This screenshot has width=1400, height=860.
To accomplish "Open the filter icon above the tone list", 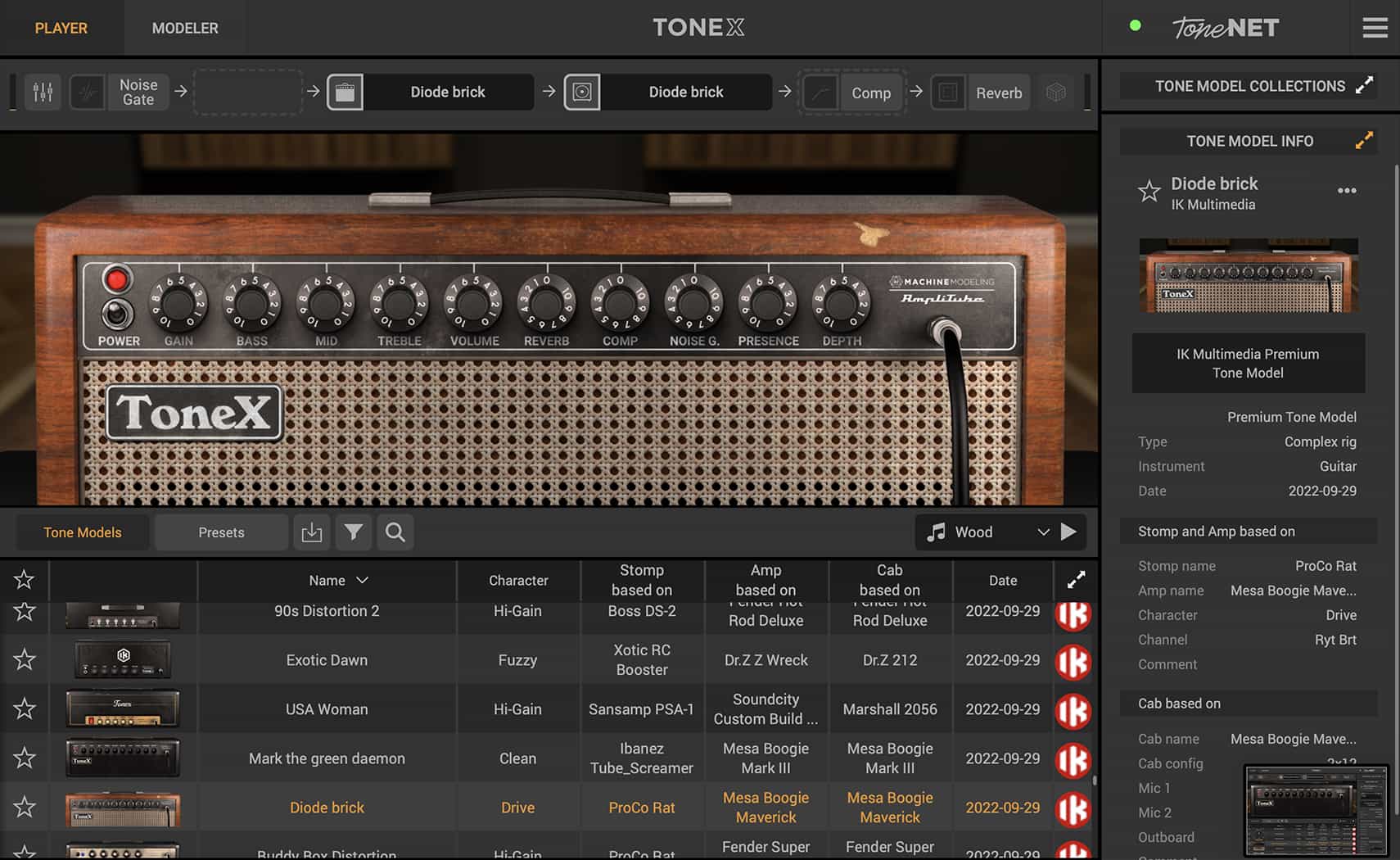I will click(x=354, y=532).
